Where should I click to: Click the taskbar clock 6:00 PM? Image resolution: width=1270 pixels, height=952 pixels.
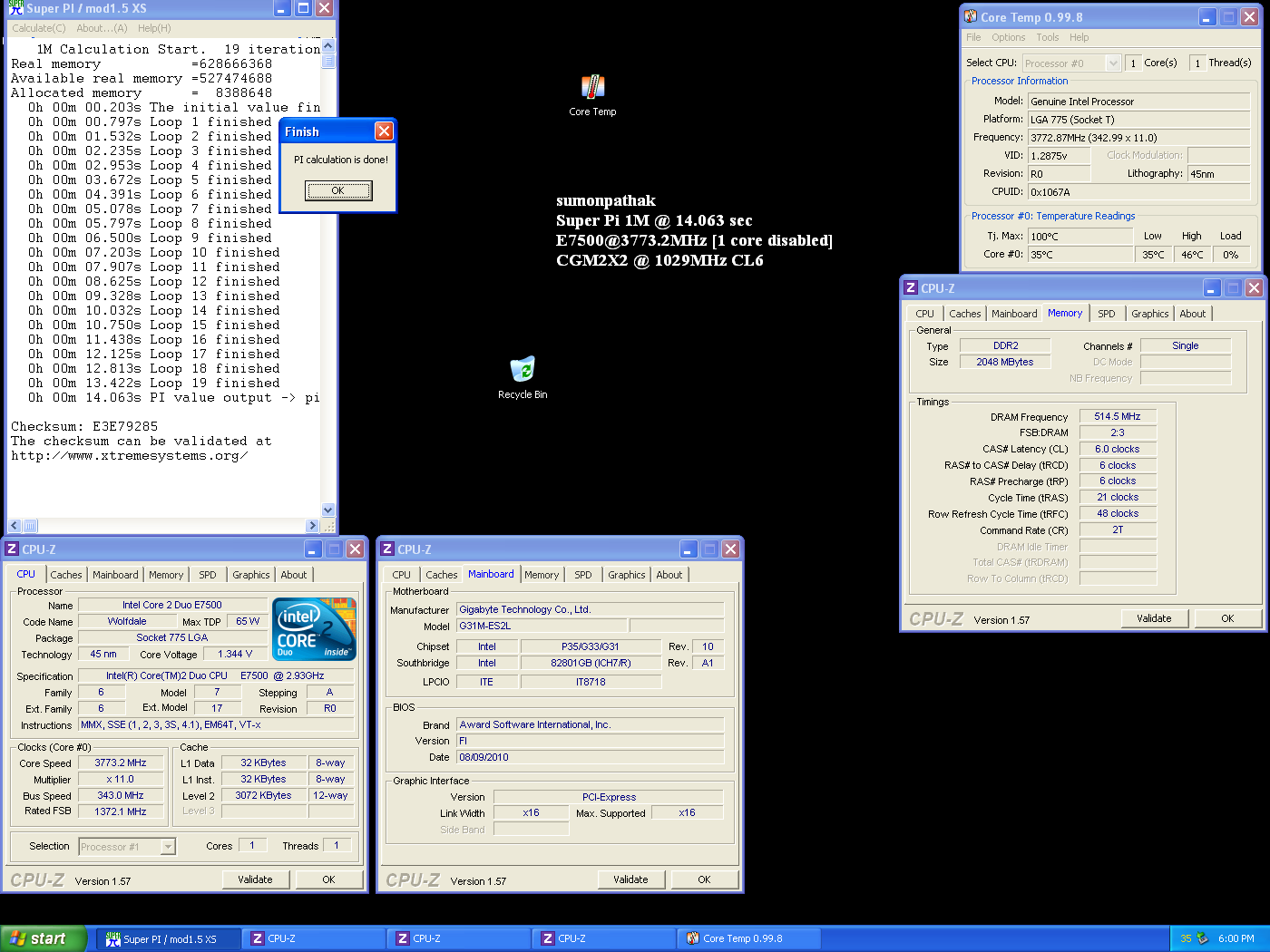[1236, 938]
